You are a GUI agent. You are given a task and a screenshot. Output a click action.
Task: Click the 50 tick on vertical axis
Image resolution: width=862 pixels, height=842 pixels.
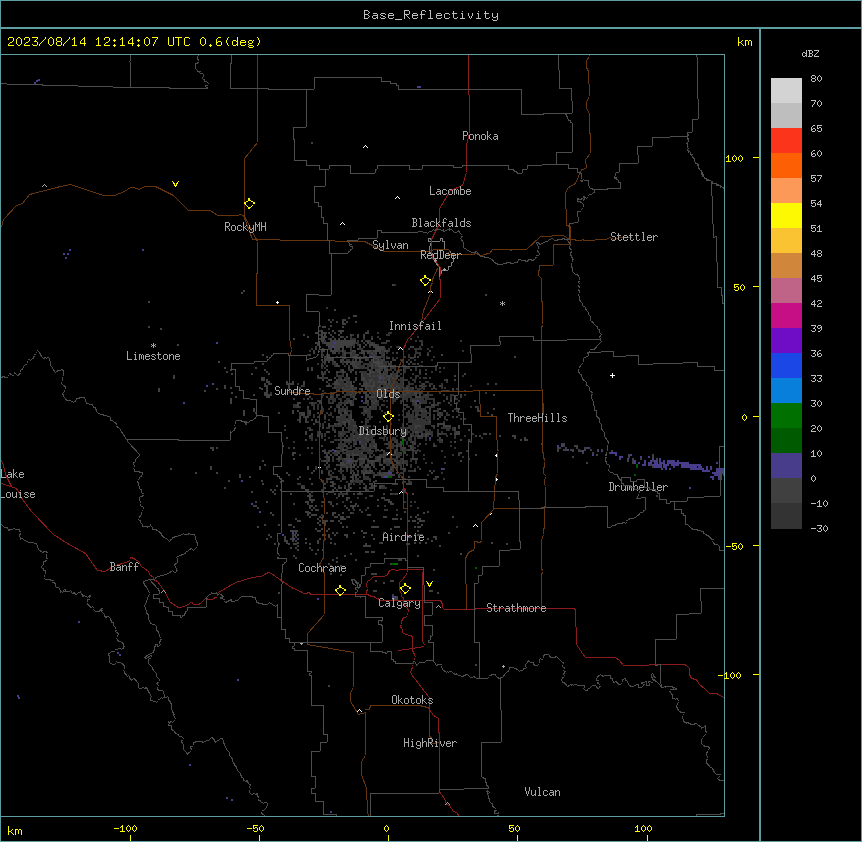coord(739,287)
